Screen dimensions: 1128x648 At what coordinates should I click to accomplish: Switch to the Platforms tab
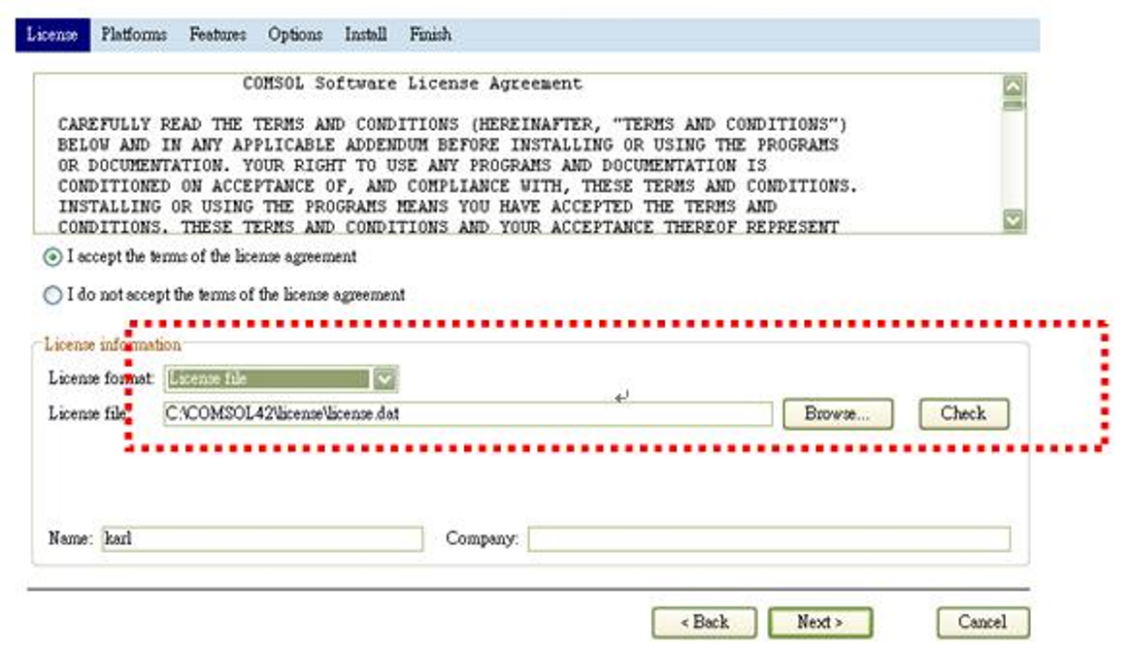pyautogui.click(x=134, y=35)
